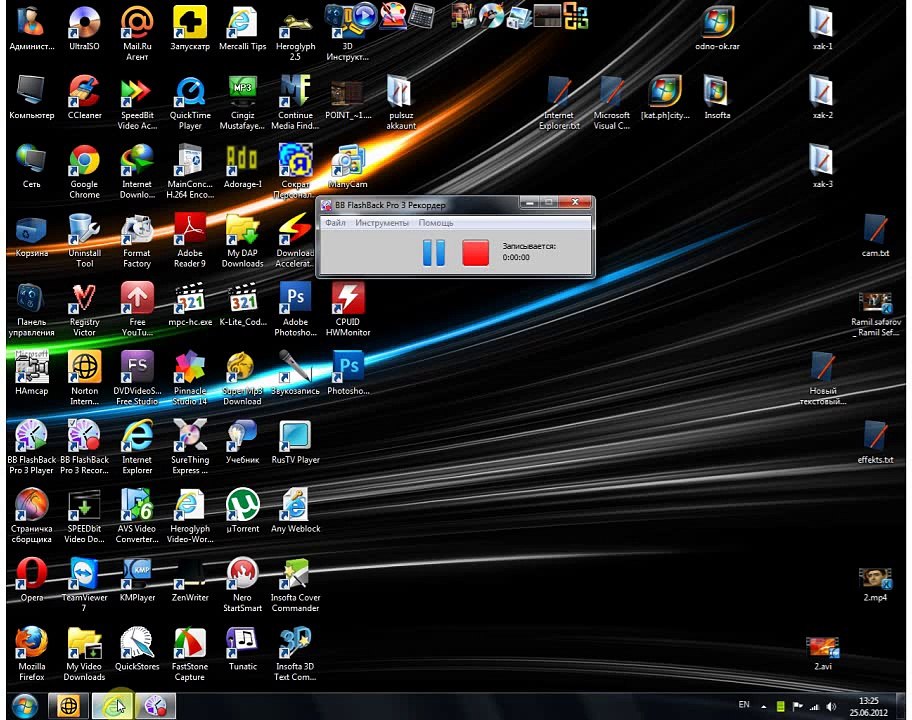Select the Insofta 3D Text Commander icon
This screenshot has height=720, width=912.
coord(295,654)
